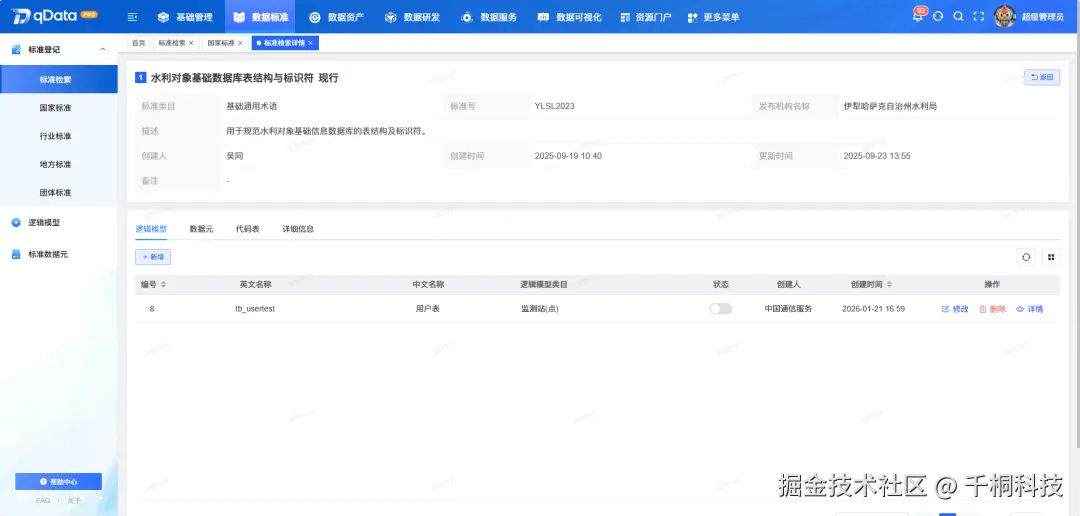Open 资源门户 top menu
The width and height of the screenshot is (1080, 516).
[645, 17]
